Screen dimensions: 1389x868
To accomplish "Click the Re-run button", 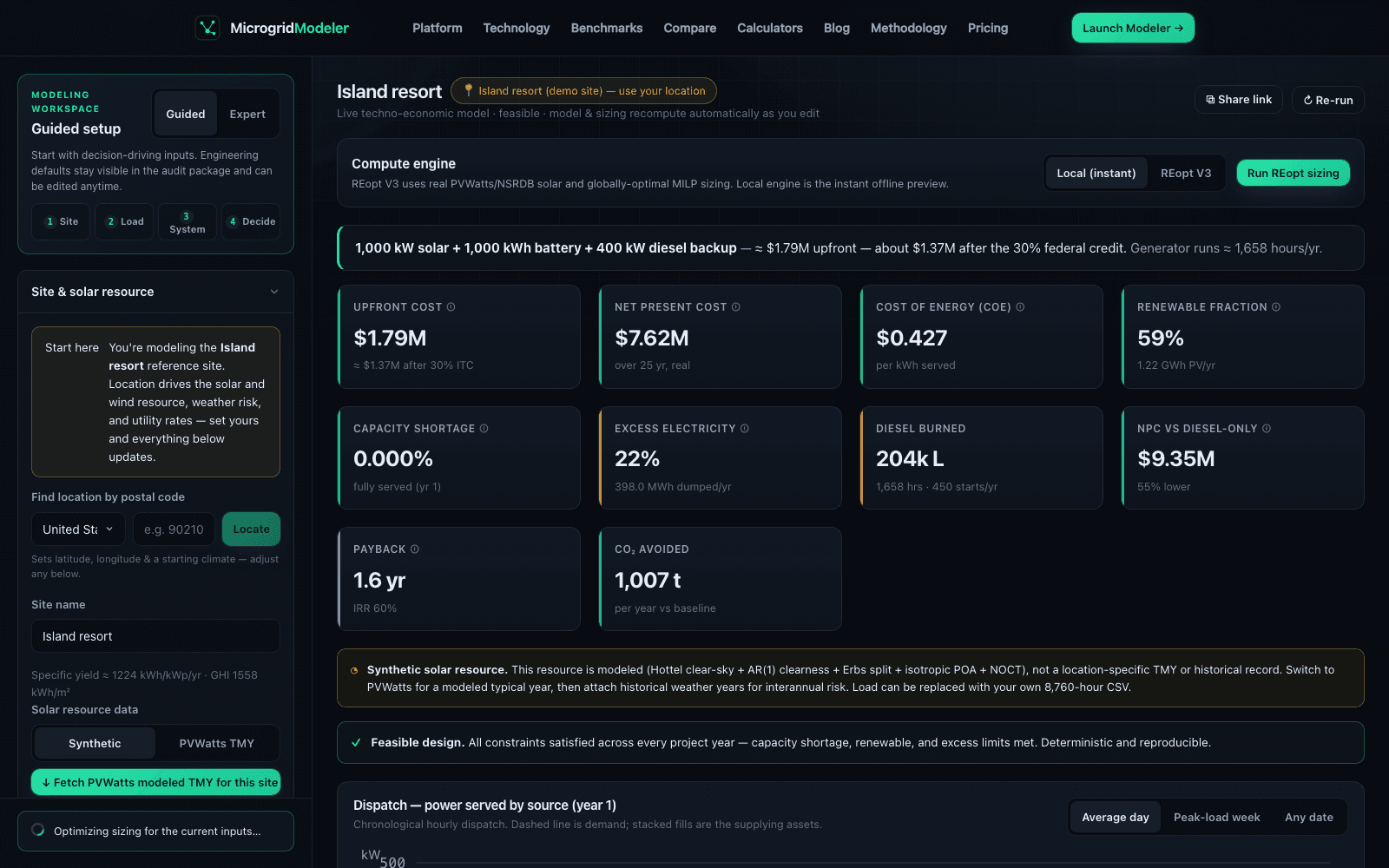I will point(1328,100).
